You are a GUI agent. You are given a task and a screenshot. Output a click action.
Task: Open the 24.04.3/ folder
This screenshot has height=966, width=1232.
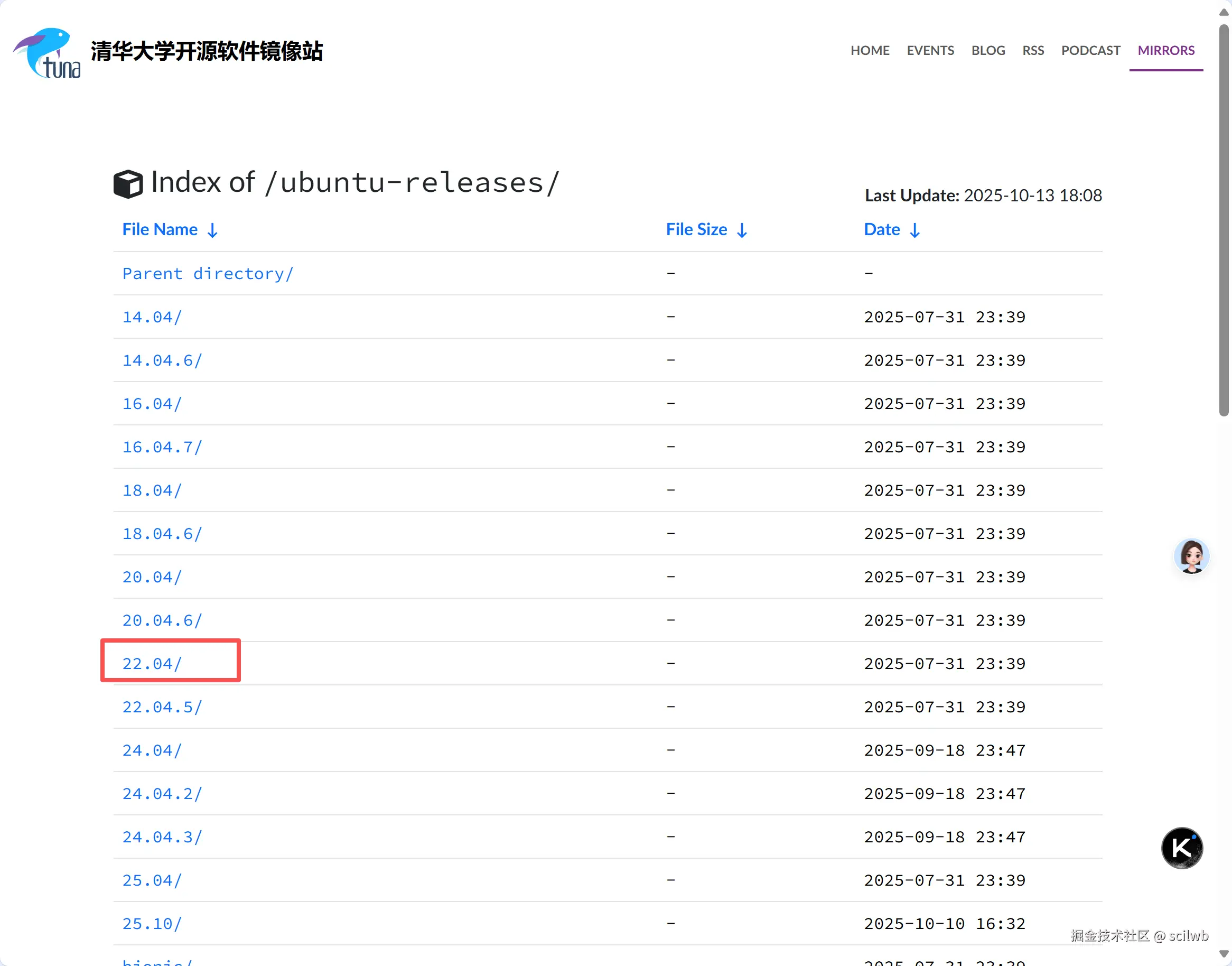(162, 837)
